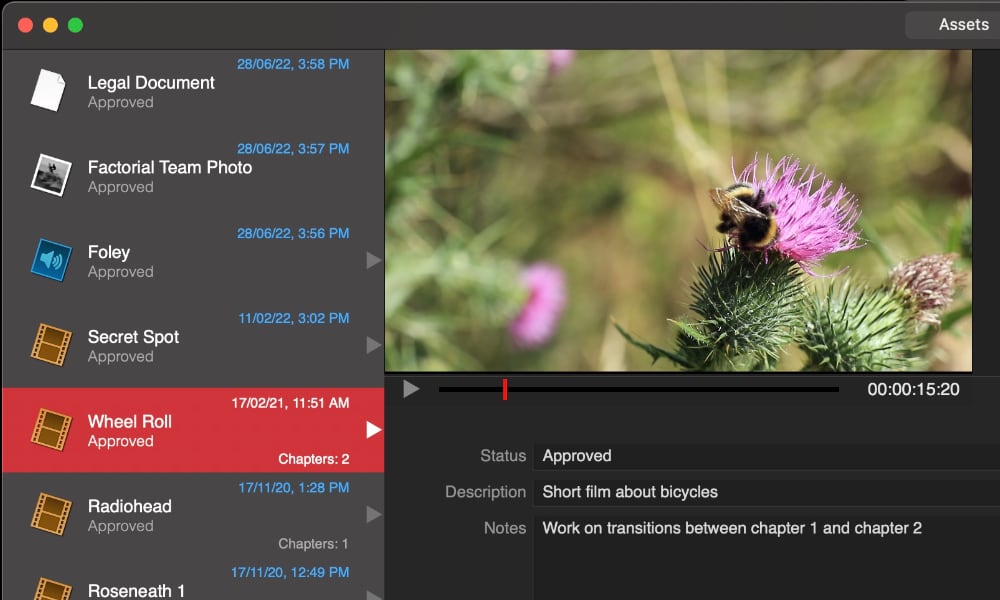Click the 17/11/20, 12:49 PM timestamp
Screen dimensions: 1000x600
(x=290, y=573)
